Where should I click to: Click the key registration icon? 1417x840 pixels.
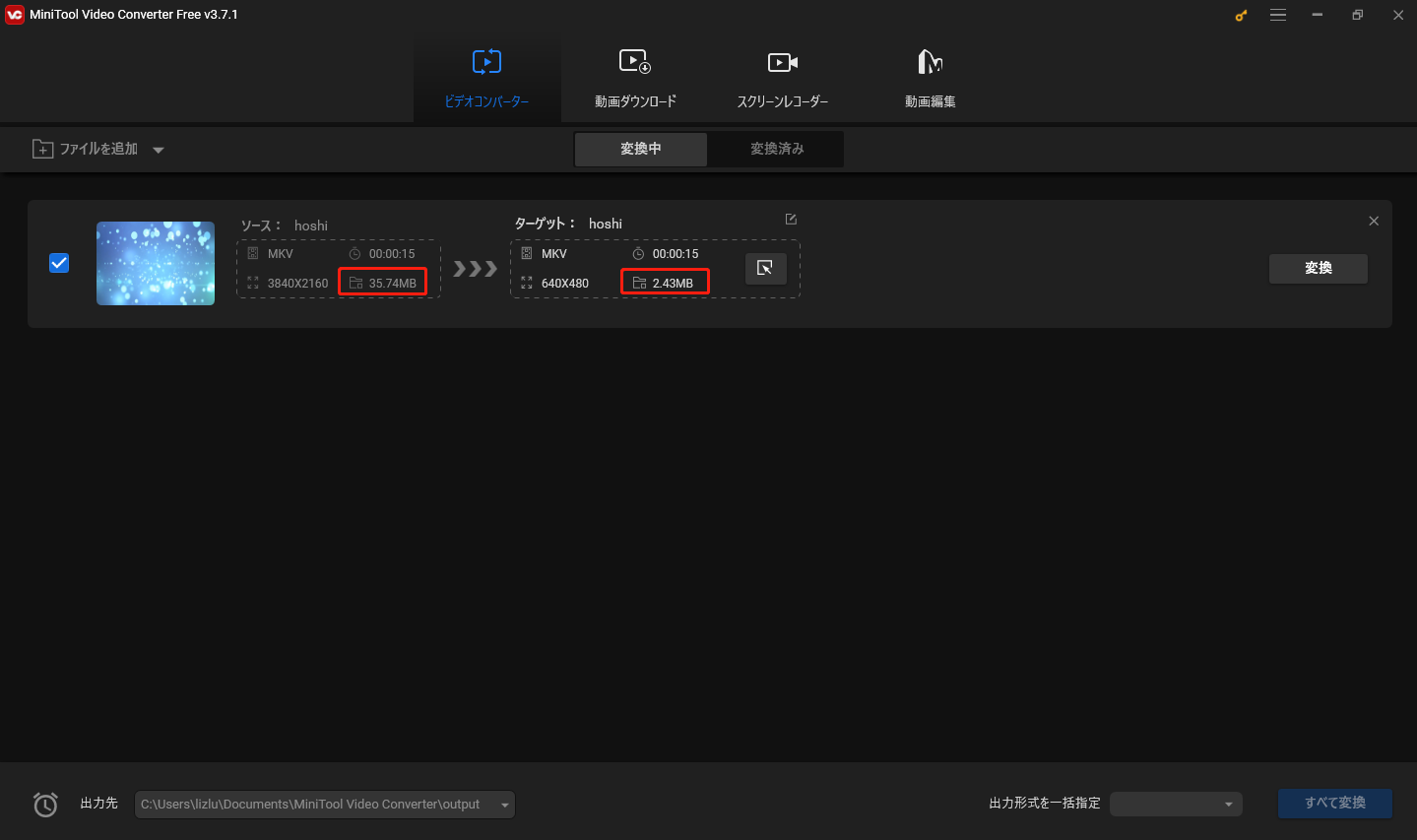[1241, 15]
